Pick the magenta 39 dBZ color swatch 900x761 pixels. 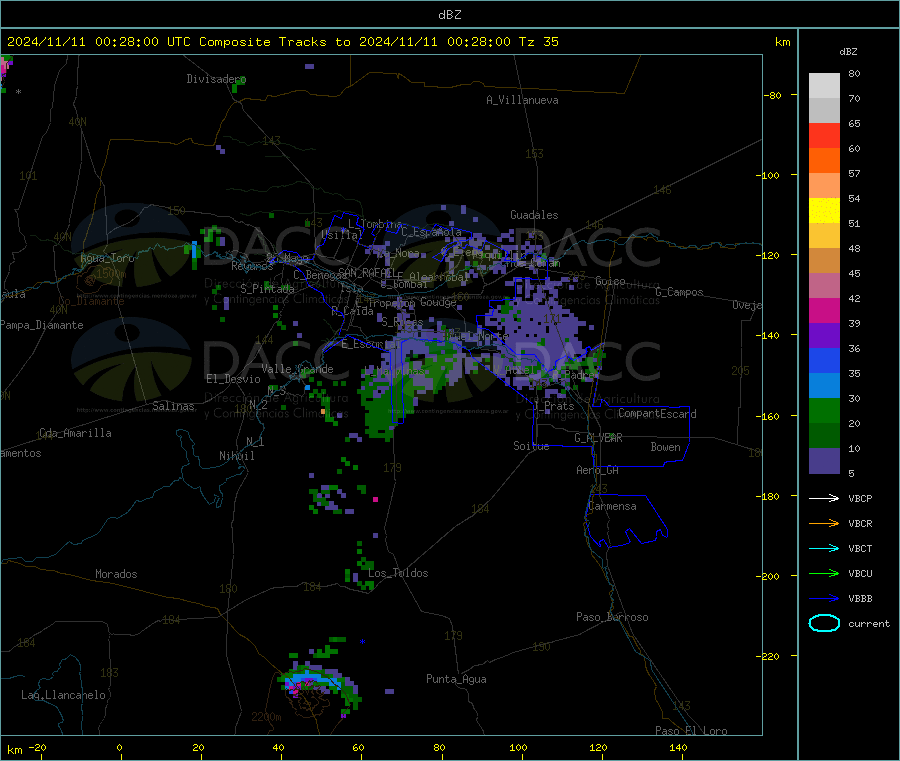tap(824, 310)
